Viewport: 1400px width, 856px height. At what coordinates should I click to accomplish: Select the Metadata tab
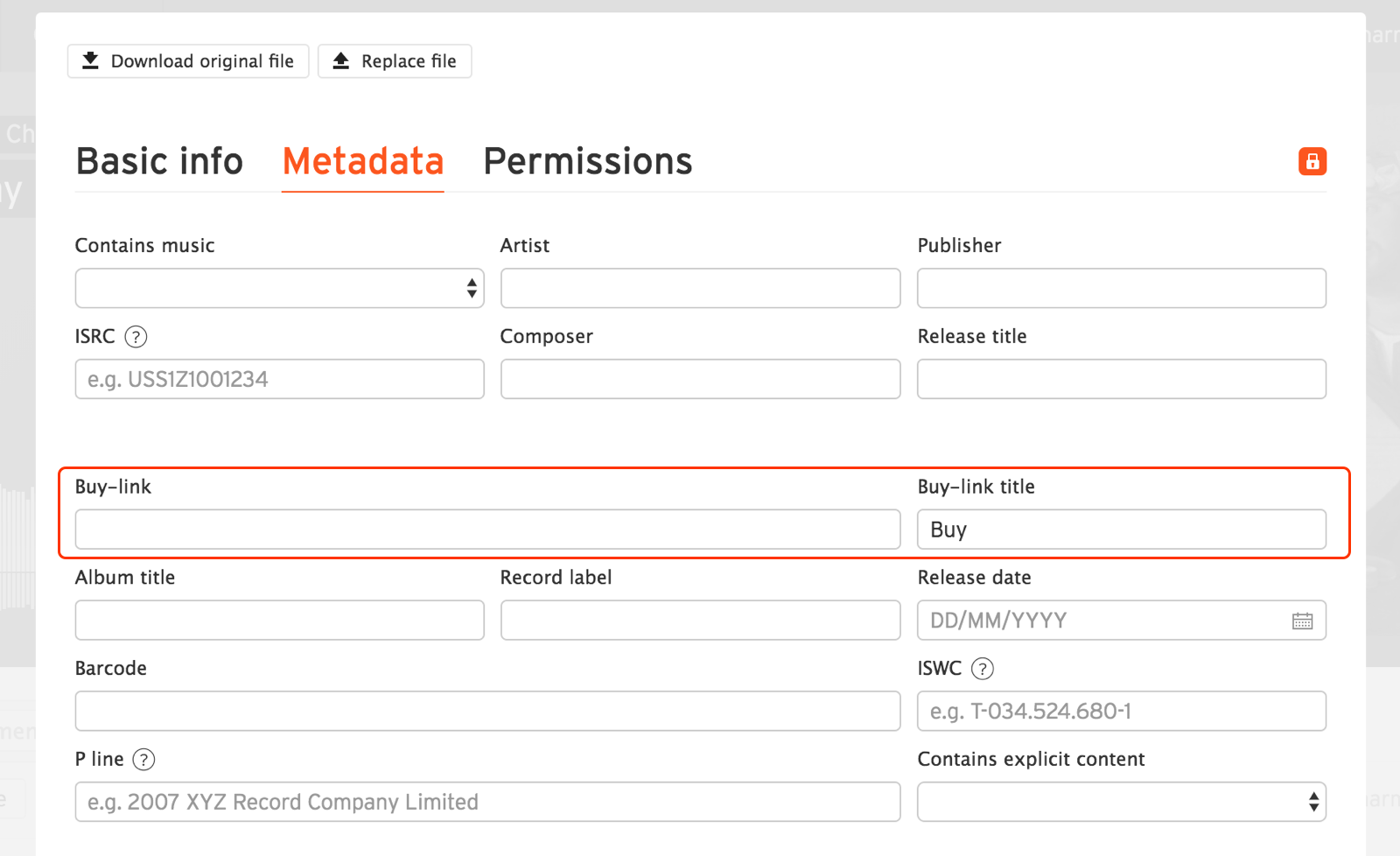[x=363, y=162]
